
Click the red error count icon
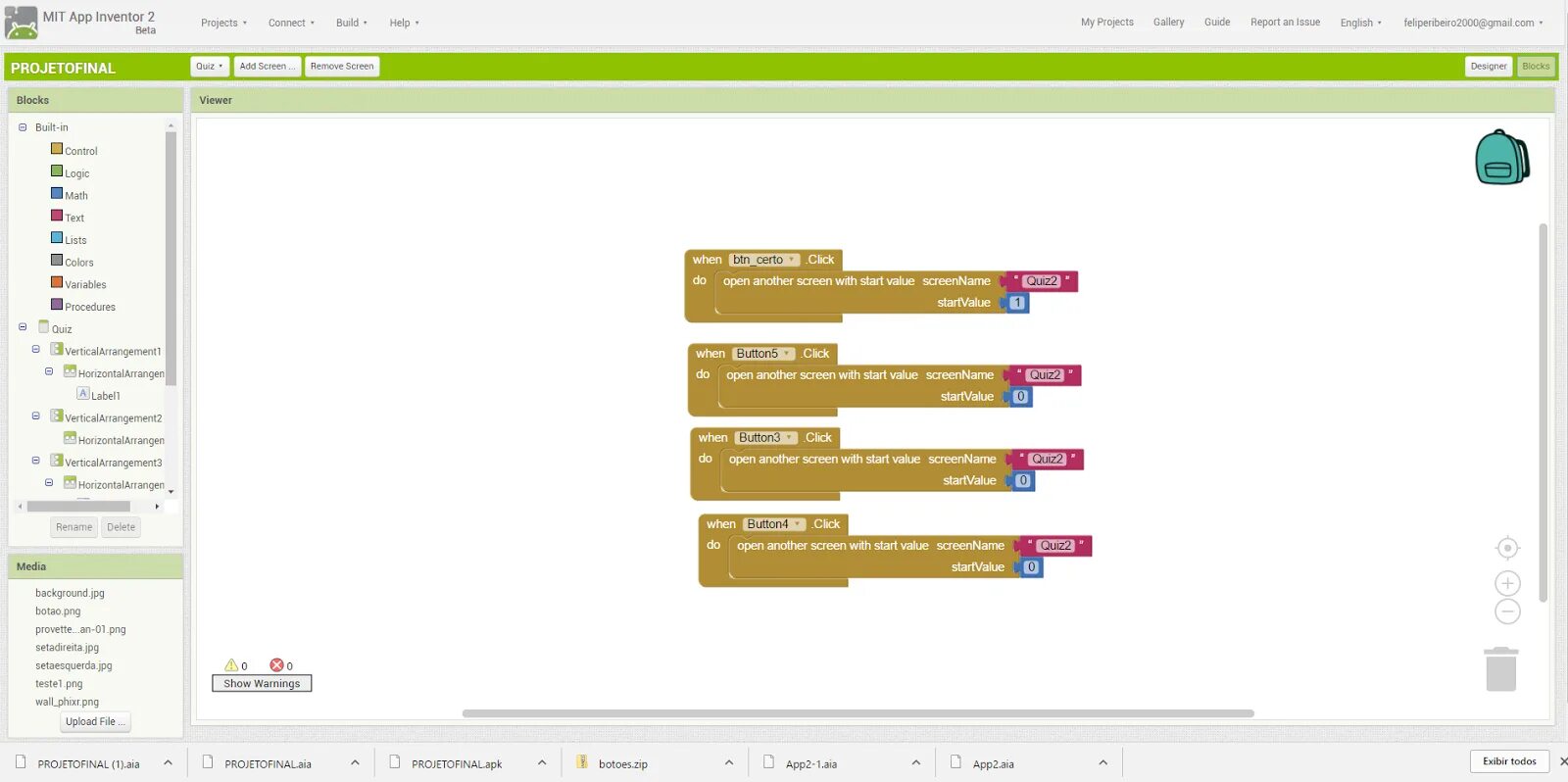(276, 665)
